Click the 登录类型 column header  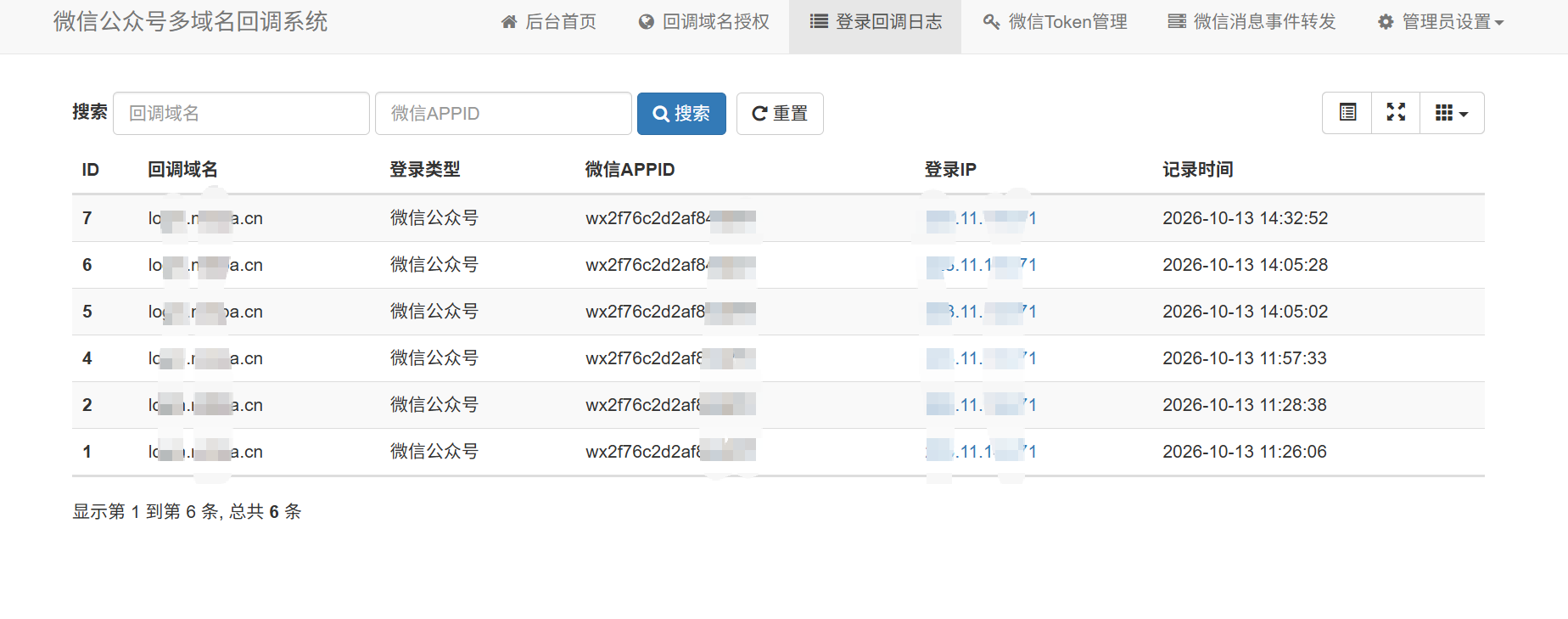click(425, 170)
